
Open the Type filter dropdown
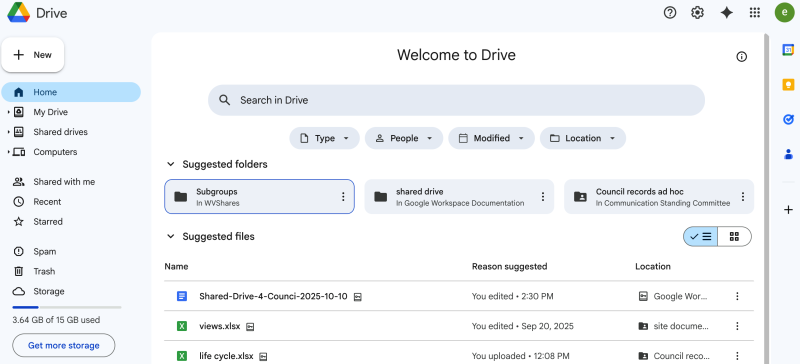click(x=324, y=138)
